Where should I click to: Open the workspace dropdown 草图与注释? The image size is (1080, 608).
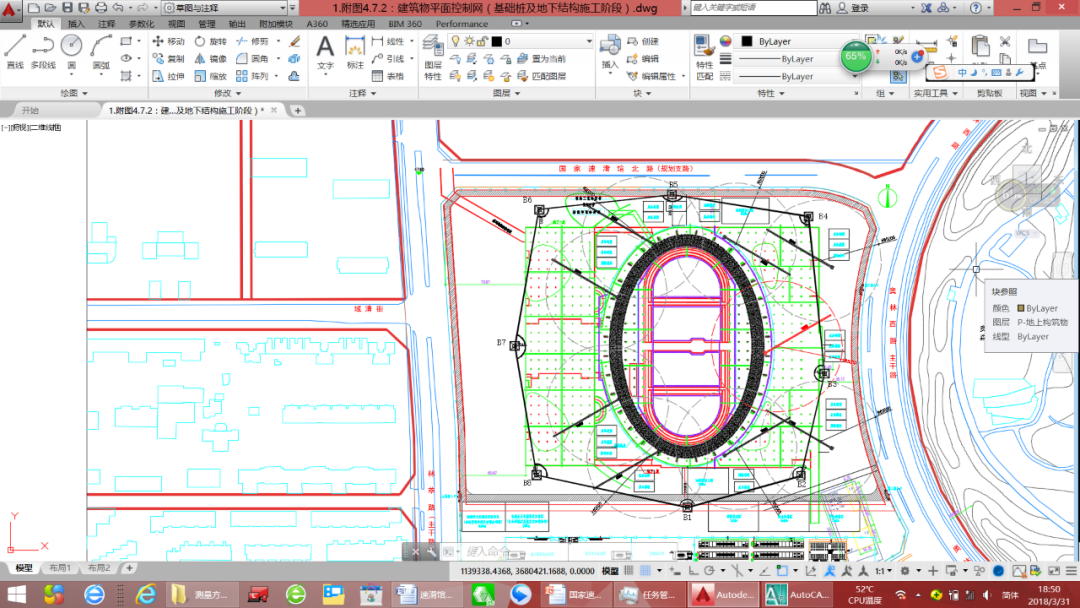[224, 8]
